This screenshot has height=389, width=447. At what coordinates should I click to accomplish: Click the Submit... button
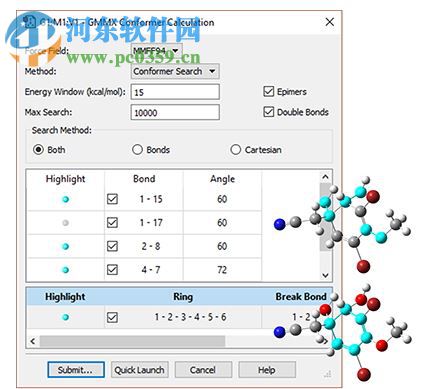point(76,370)
